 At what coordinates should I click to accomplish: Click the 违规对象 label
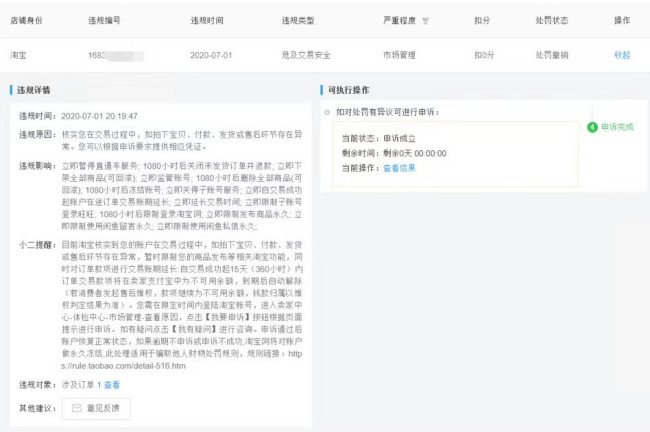point(37,385)
